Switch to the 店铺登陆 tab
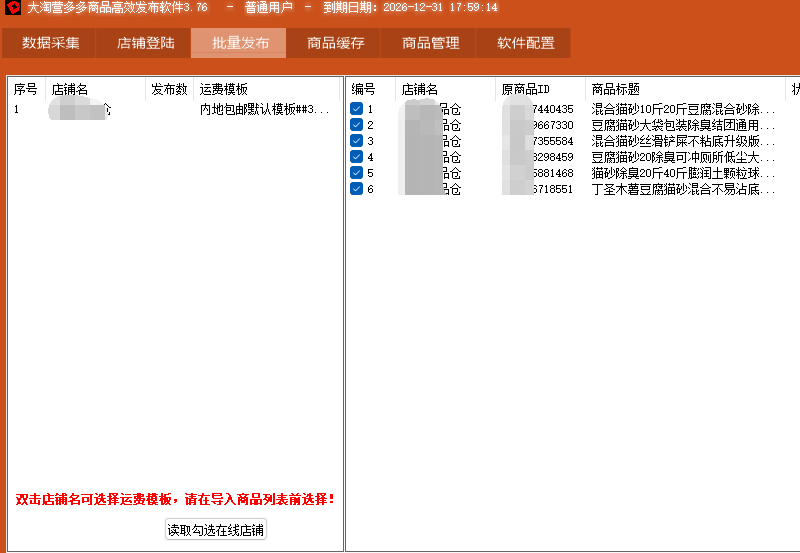The height and width of the screenshot is (553, 800). [143, 43]
